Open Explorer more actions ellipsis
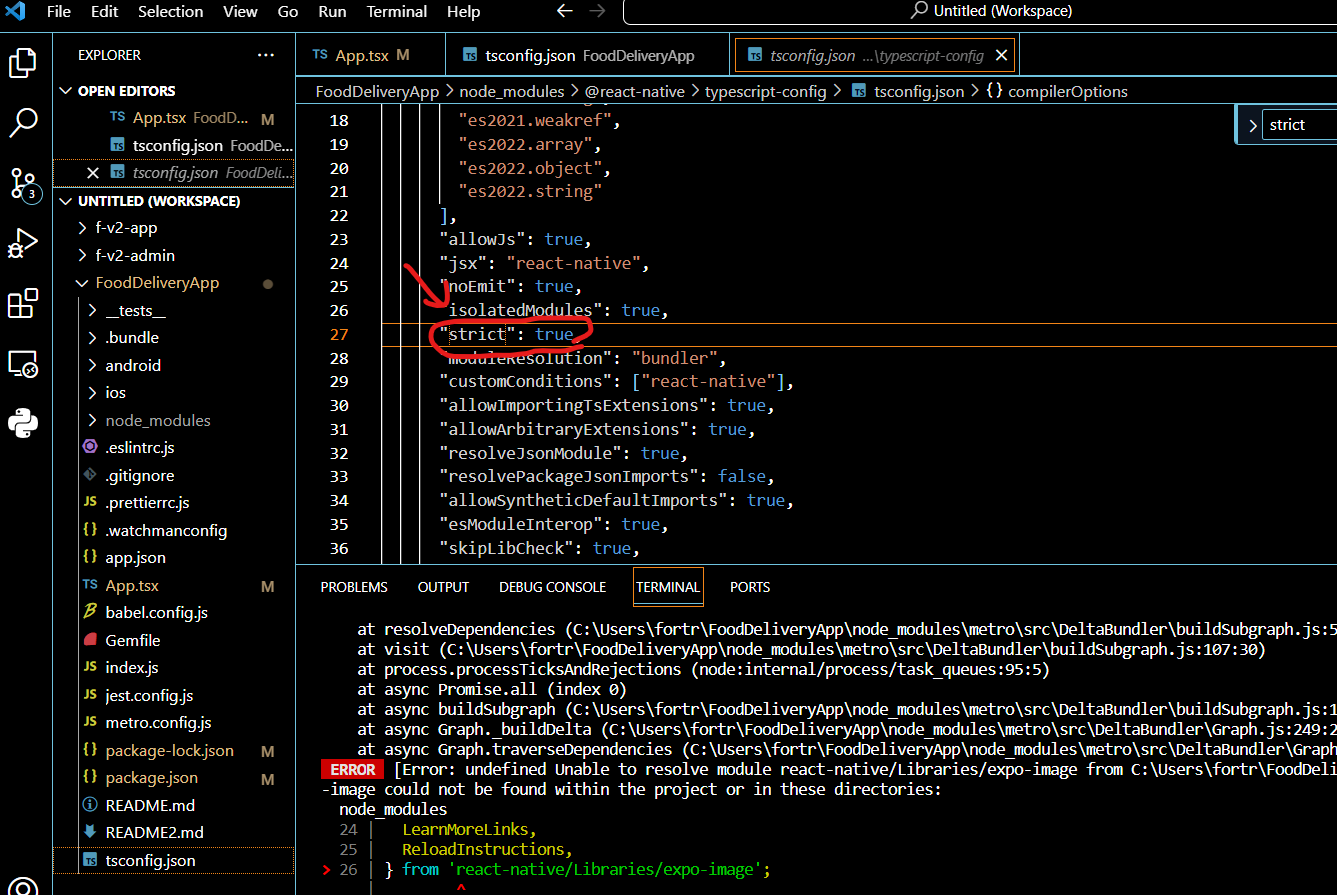The height and width of the screenshot is (895, 1337). [x=265, y=55]
